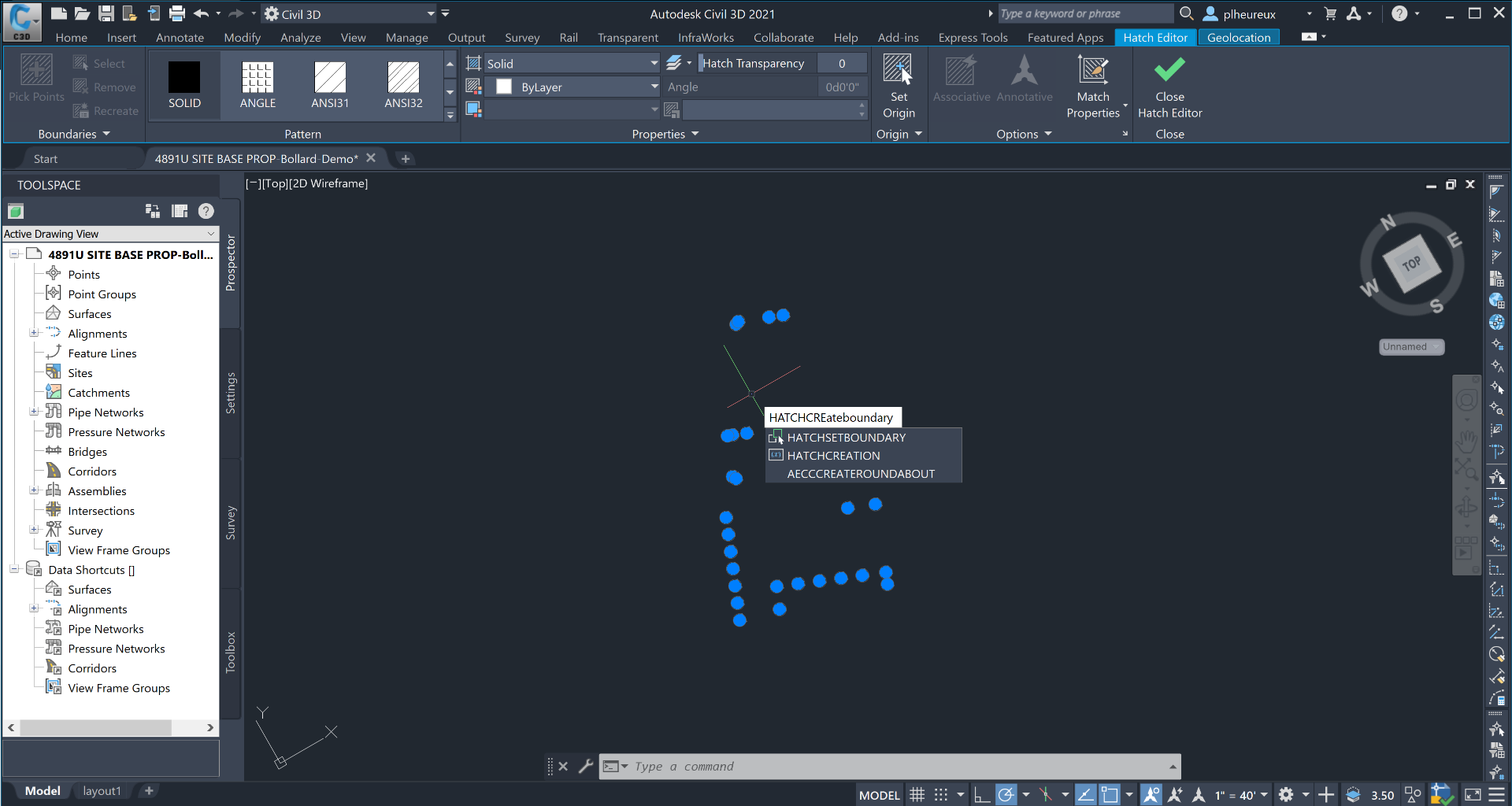
Task: Click the Toolspace horizontal scrollbar
Action: point(110,728)
